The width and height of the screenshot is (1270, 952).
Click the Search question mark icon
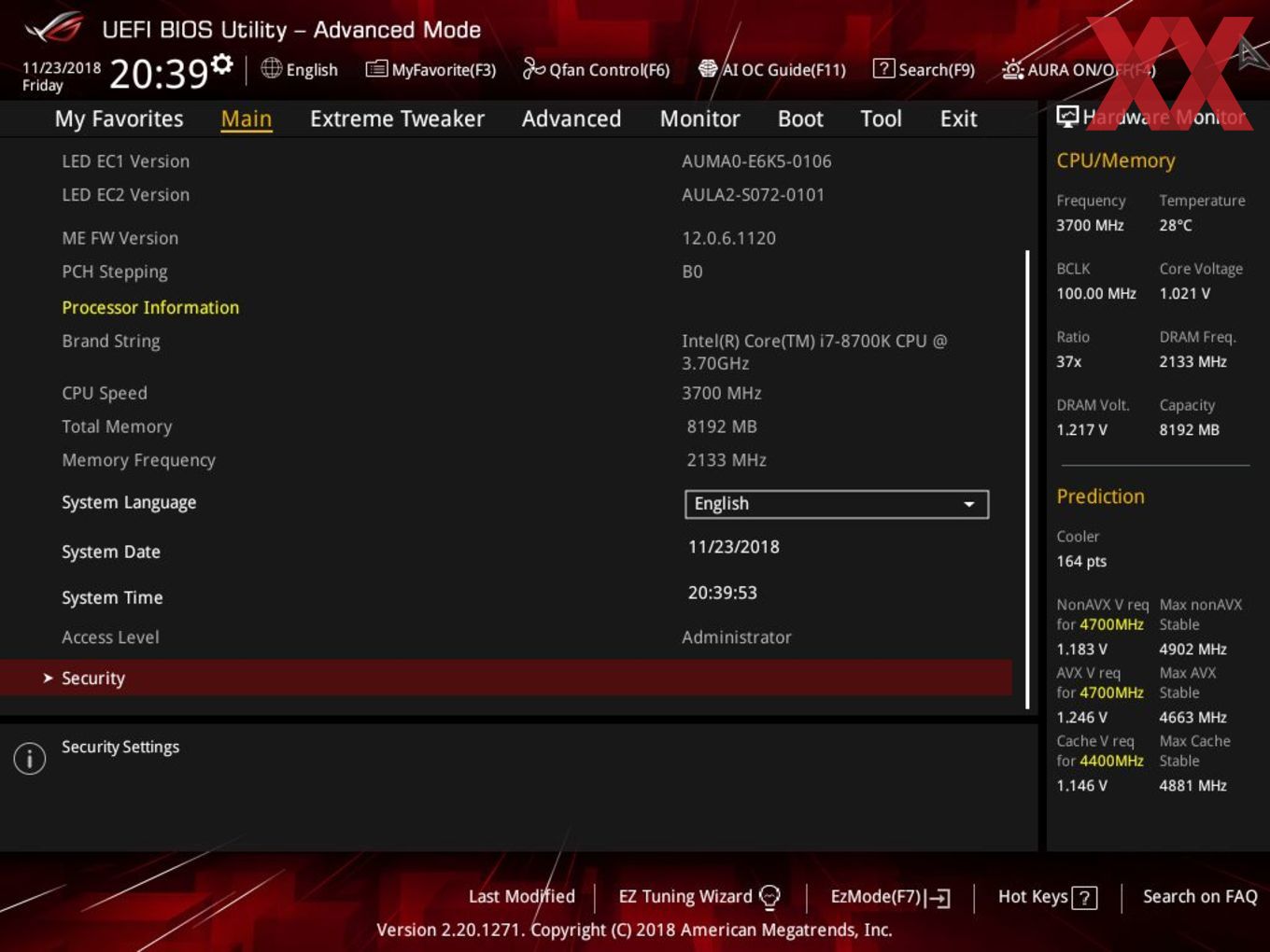pos(883,68)
